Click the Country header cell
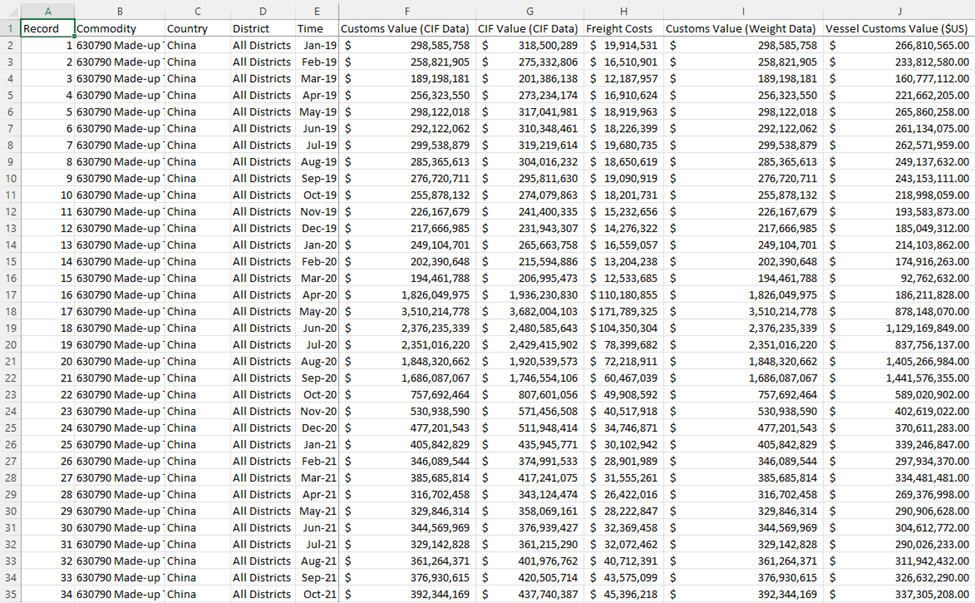This screenshot has height=603, width=975. [x=198, y=29]
